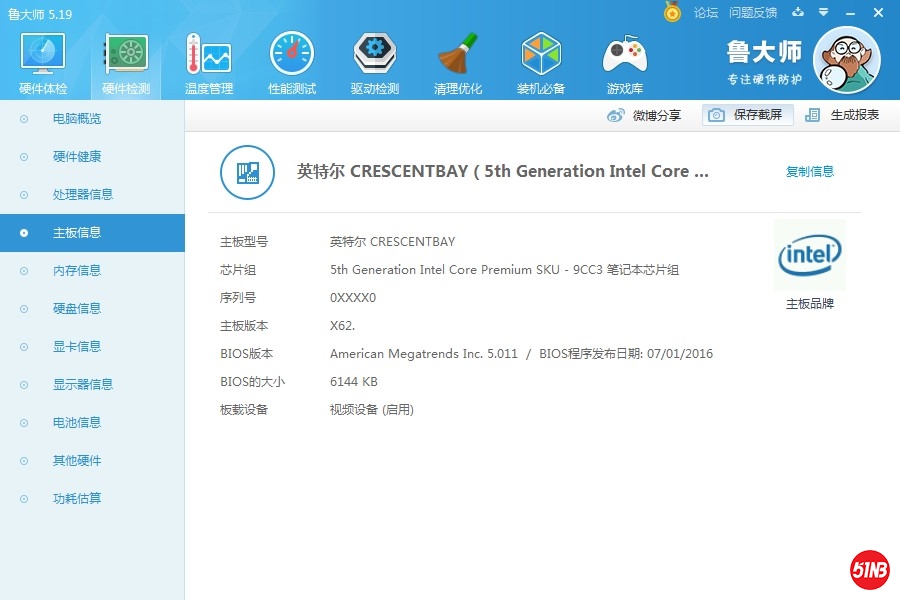Viewport: 900px width, 600px height.
Task: Click the 鲁大师 mascot avatar
Action: [x=847, y=60]
